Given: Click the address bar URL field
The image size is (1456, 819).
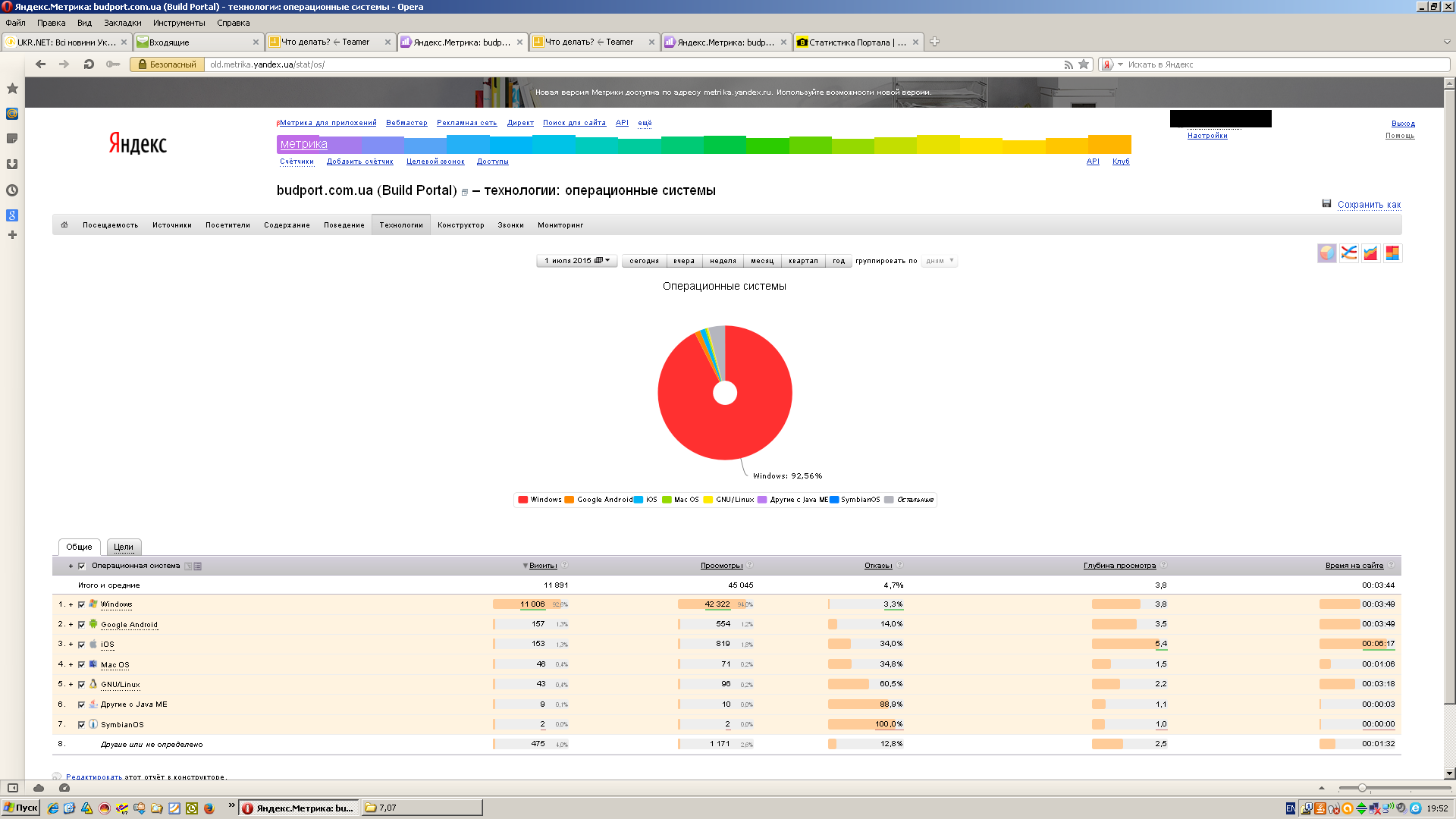Looking at the screenshot, I should (633, 64).
